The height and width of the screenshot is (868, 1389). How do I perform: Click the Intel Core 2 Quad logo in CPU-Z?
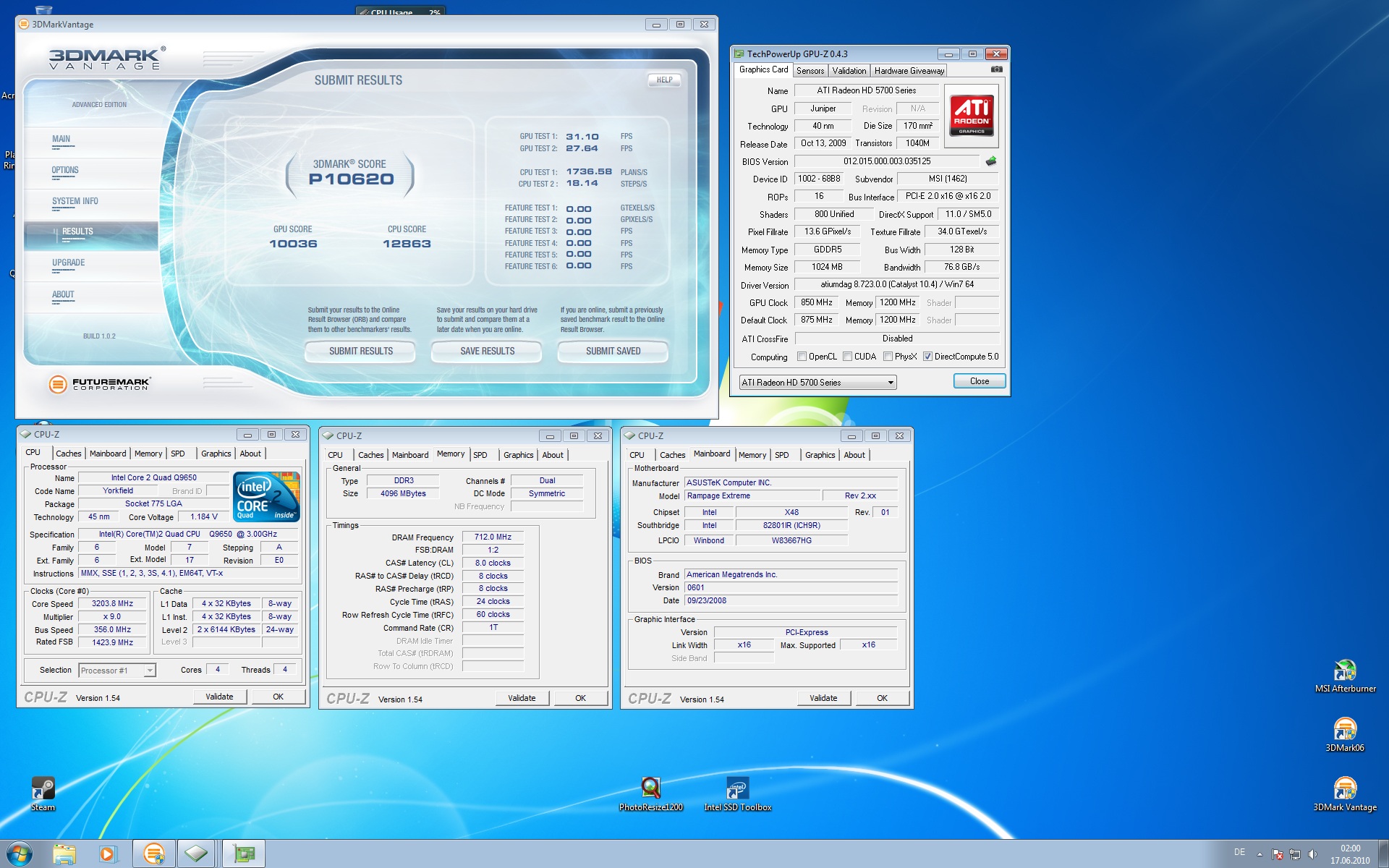[x=267, y=496]
